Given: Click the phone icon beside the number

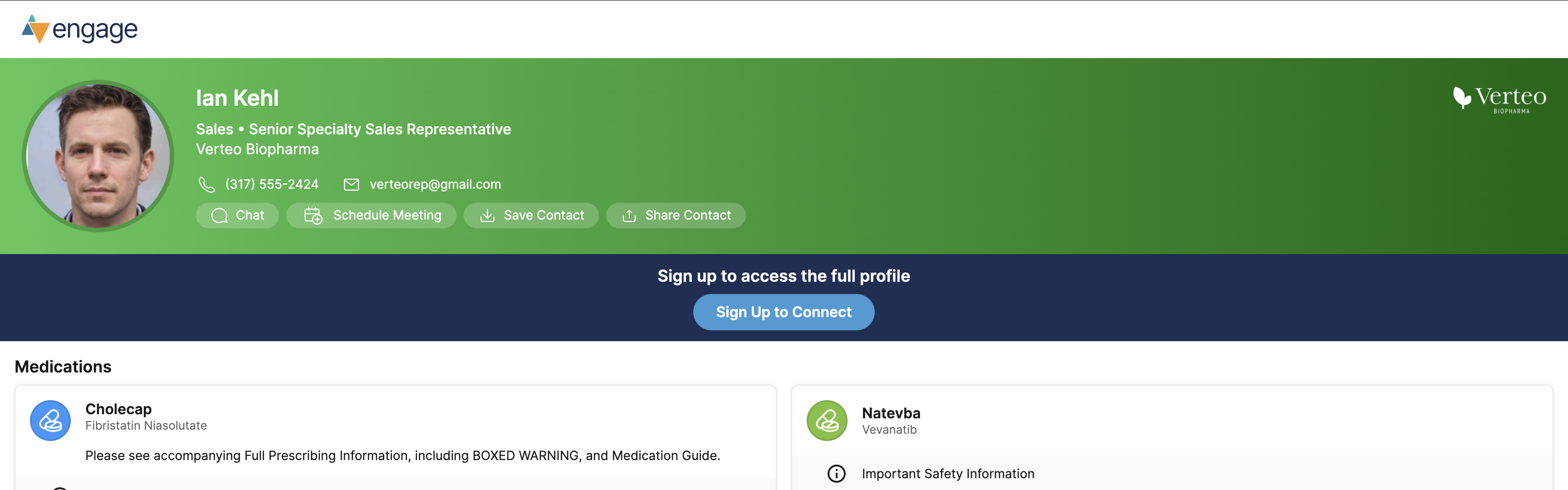Looking at the screenshot, I should pyautogui.click(x=207, y=185).
